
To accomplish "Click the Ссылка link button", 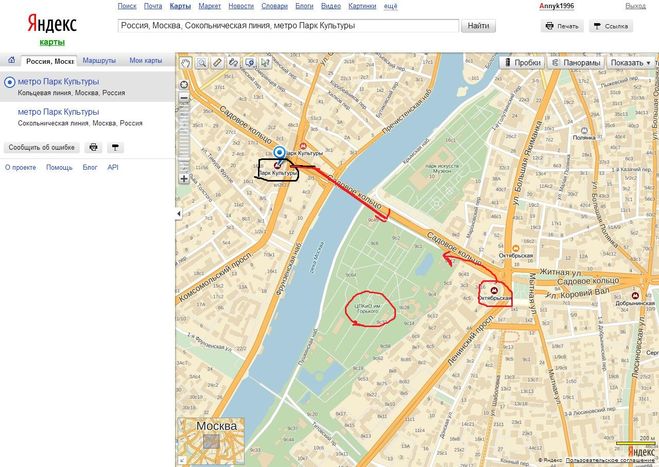I will pos(611,26).
